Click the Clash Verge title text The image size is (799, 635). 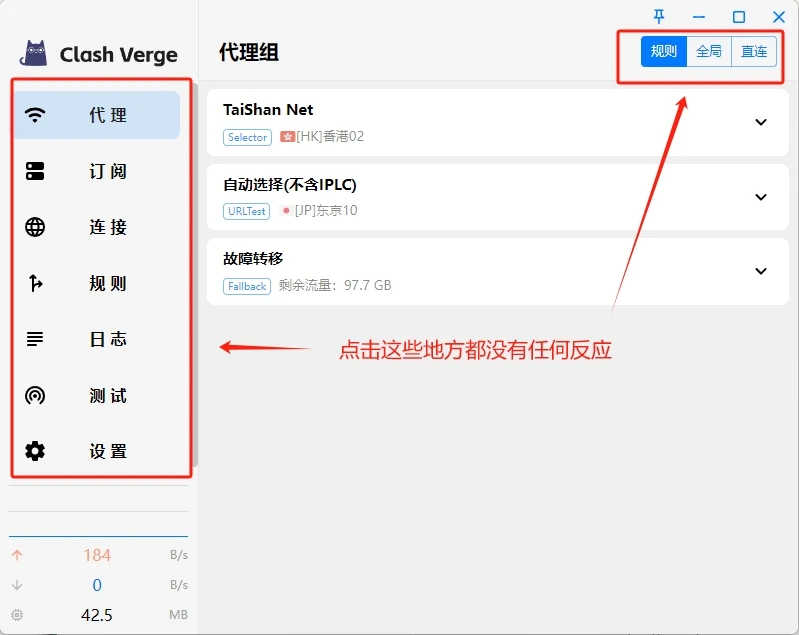click(119, 55)
